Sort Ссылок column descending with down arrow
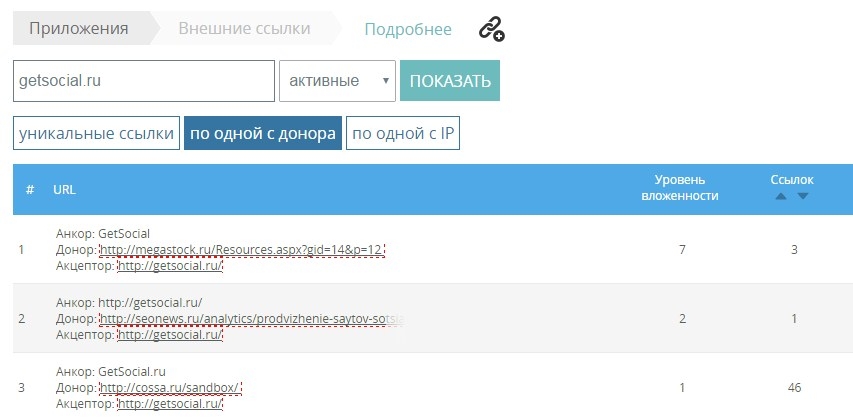853x420 pixels. click(x=802, y=196)
